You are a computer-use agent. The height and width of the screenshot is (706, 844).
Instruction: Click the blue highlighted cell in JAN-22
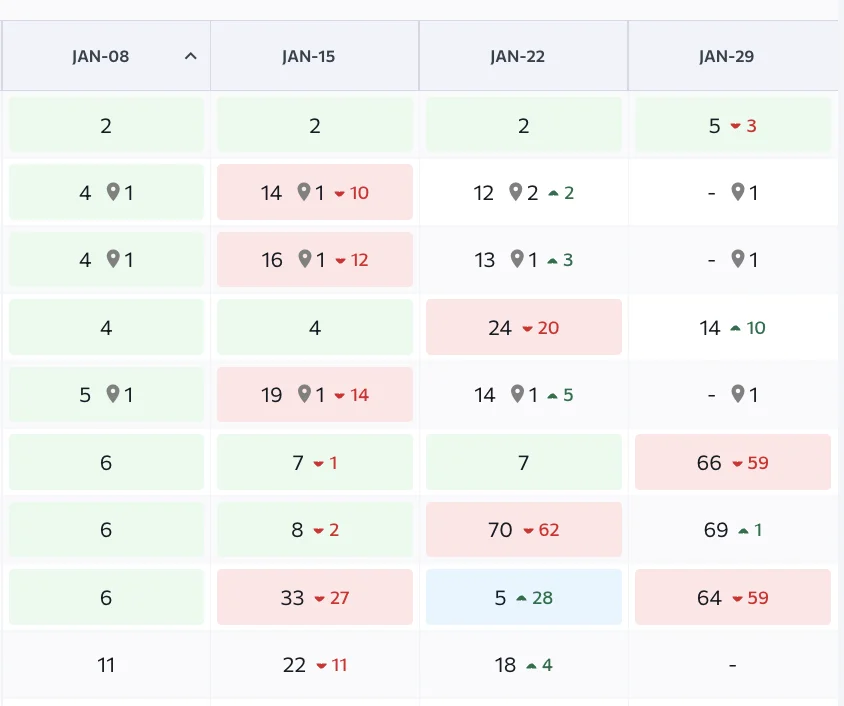tap(523, 598)
